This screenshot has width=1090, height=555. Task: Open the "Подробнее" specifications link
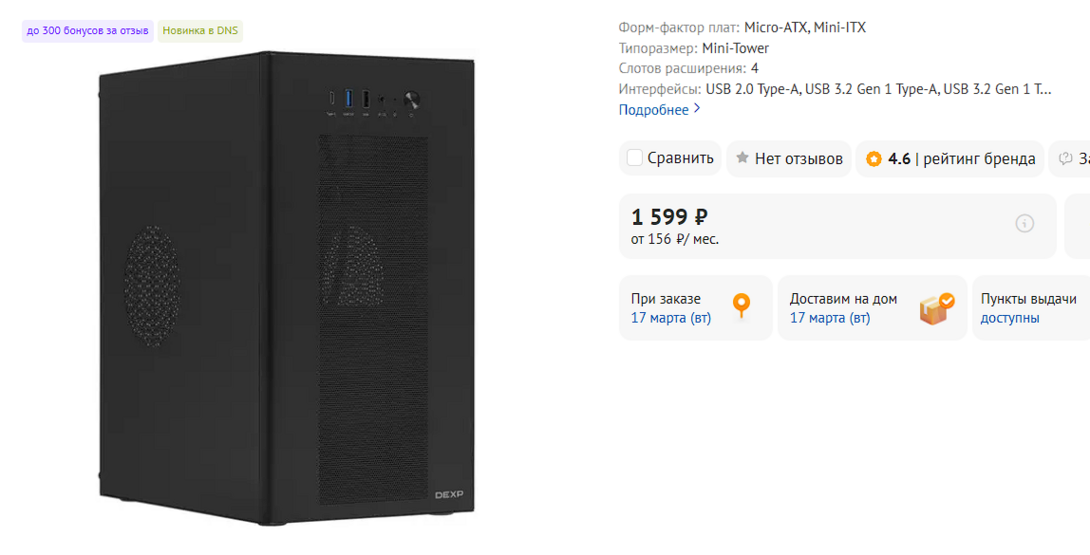[653, 110]
